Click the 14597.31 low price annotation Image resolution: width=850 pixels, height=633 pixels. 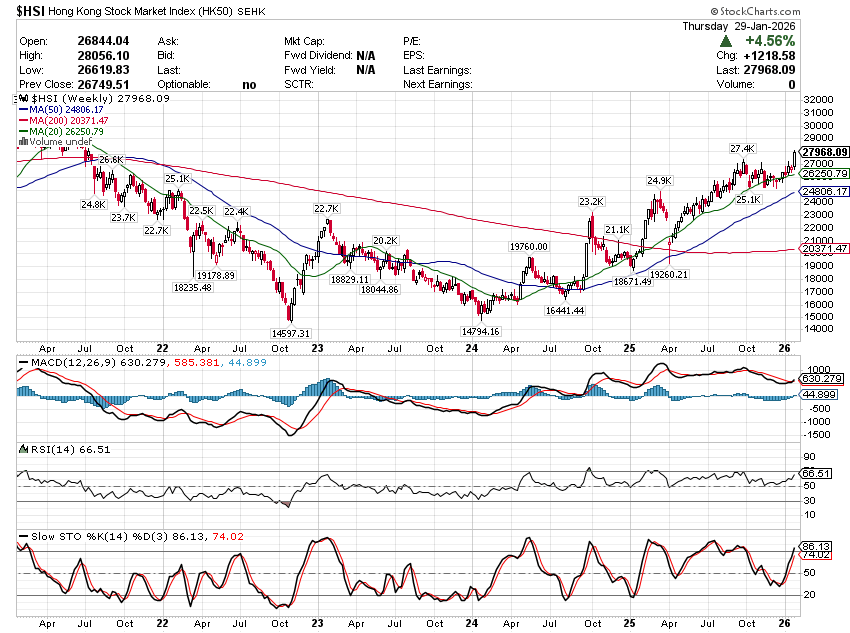click(x=290, y=333)
